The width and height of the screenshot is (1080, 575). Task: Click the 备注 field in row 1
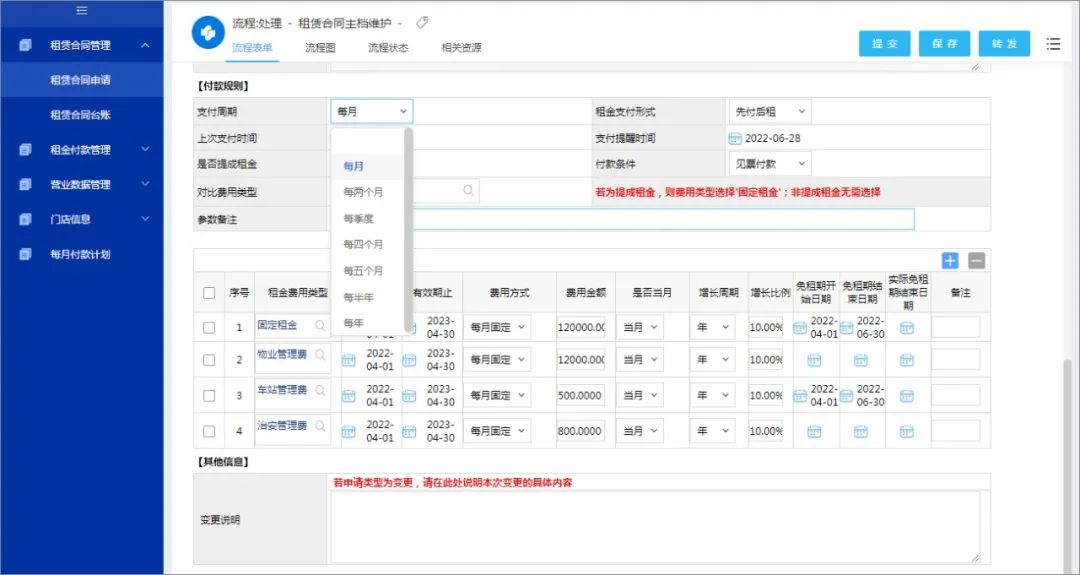[x=956, y=328]
